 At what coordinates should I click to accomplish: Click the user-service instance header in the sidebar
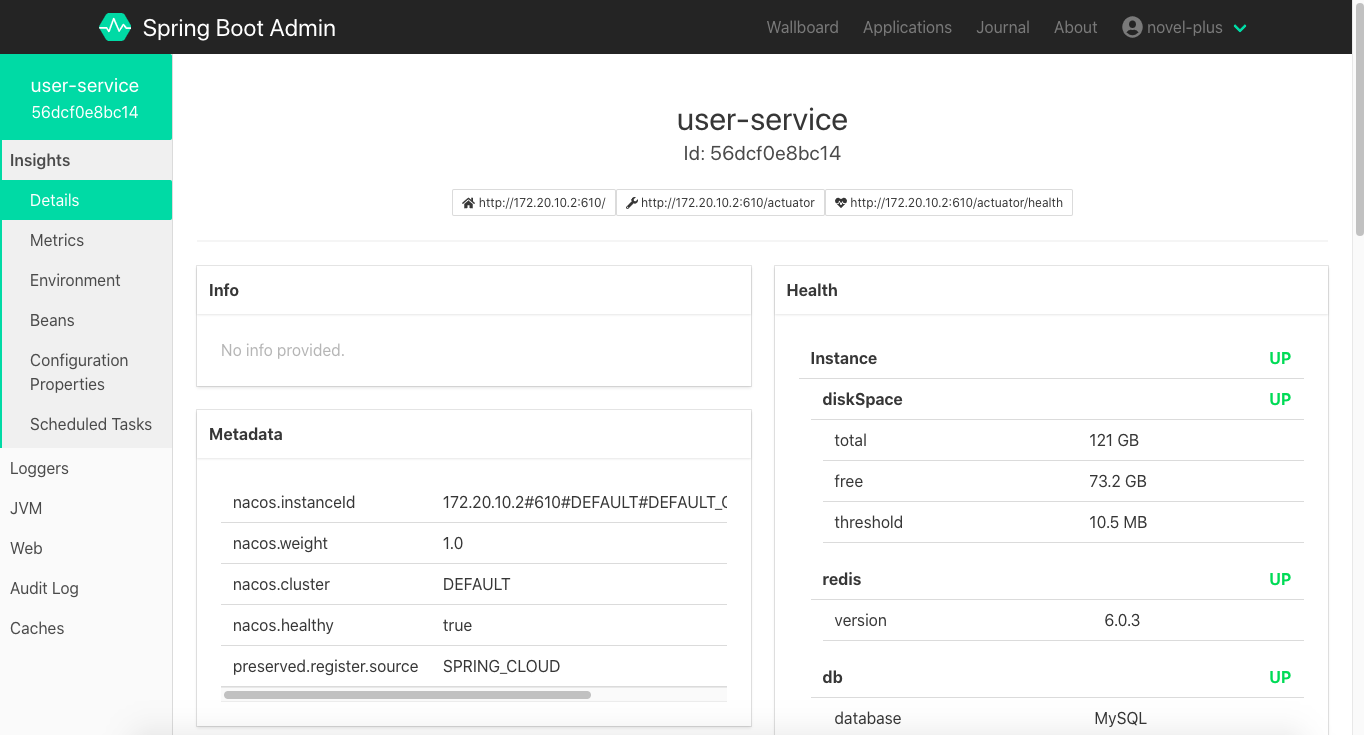coord(86,97)
